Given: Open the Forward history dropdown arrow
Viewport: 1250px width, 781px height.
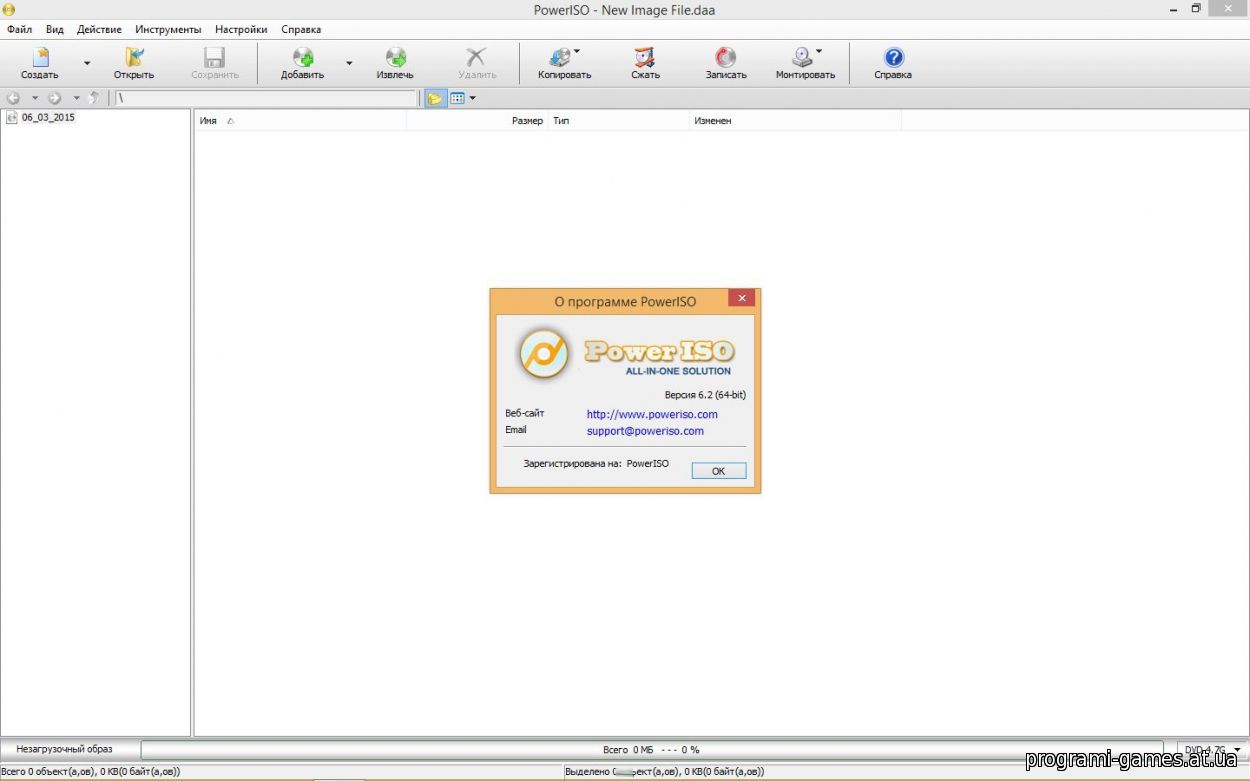Looking at the screenshot, I should (x=76, y=98).
